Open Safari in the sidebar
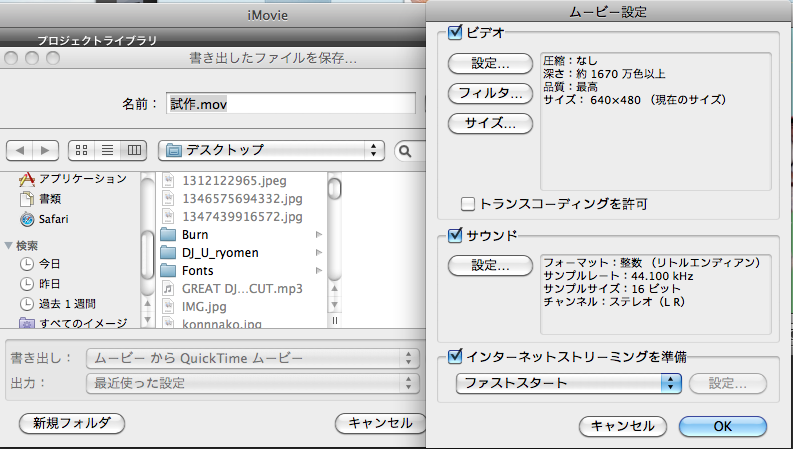This screenshot has width=793, height=449. [x=53, y=219]
